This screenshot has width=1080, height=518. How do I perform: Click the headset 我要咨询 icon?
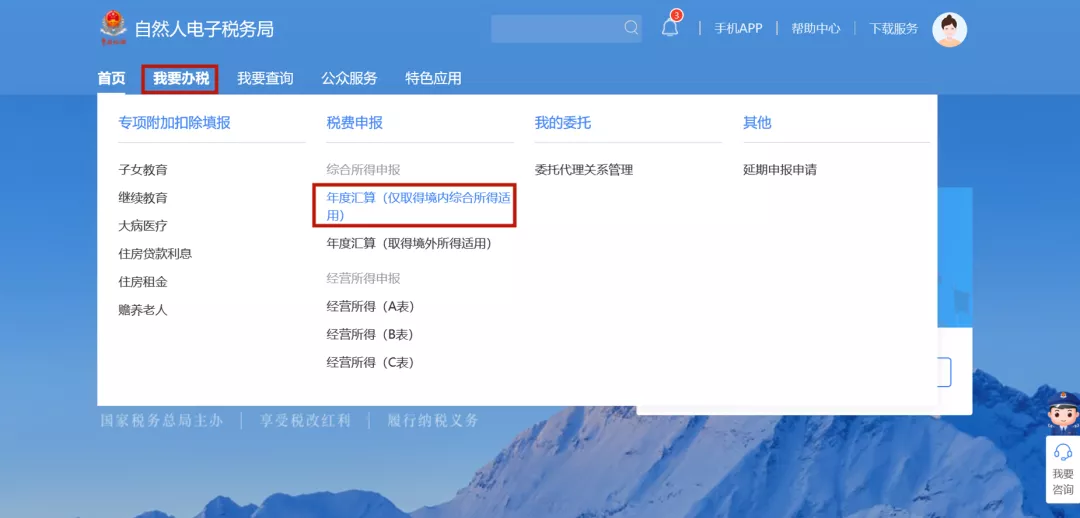point(1063,453)
